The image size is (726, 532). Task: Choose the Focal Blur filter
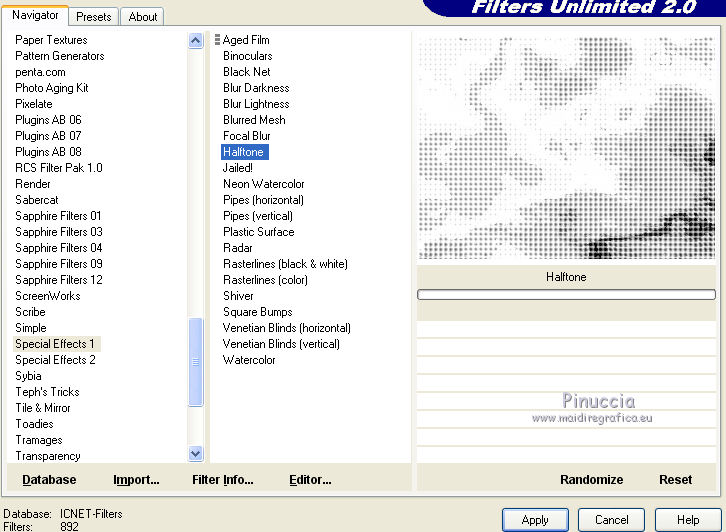247,136
